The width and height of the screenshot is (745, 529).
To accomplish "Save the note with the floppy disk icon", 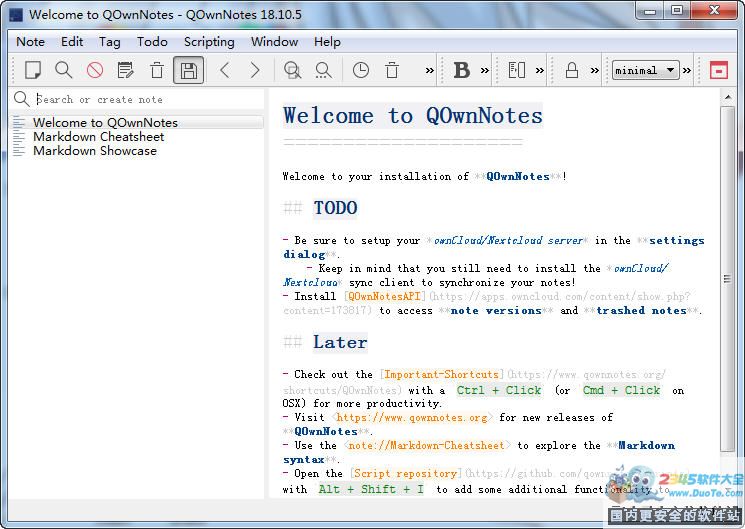I will [189, 70].
